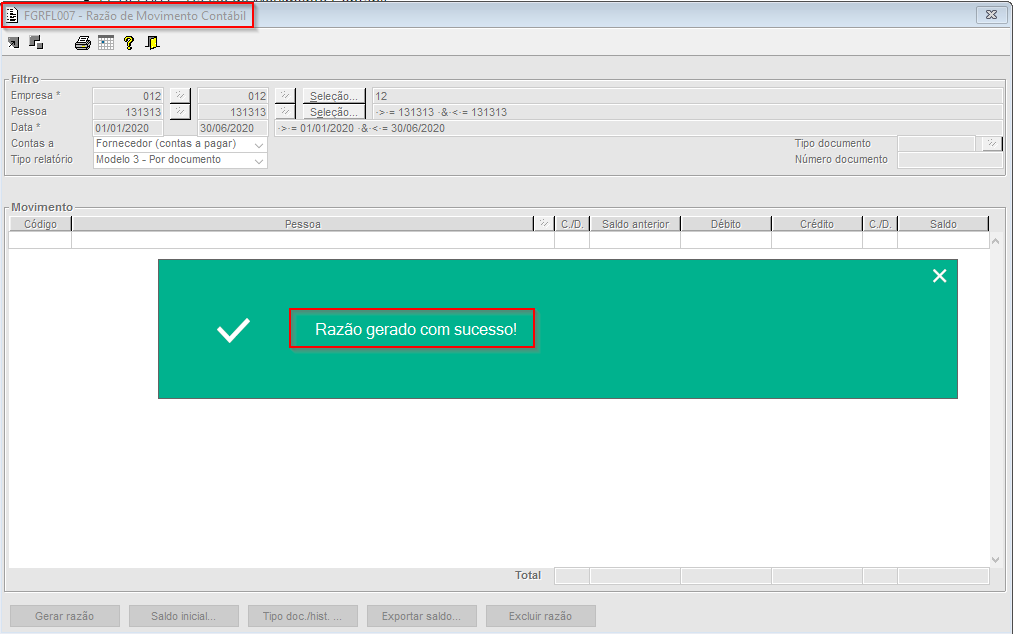This screenshot has width=1015, height=634.
Task: Click first Pessoa field with 131313
Action: coord(128,112)
